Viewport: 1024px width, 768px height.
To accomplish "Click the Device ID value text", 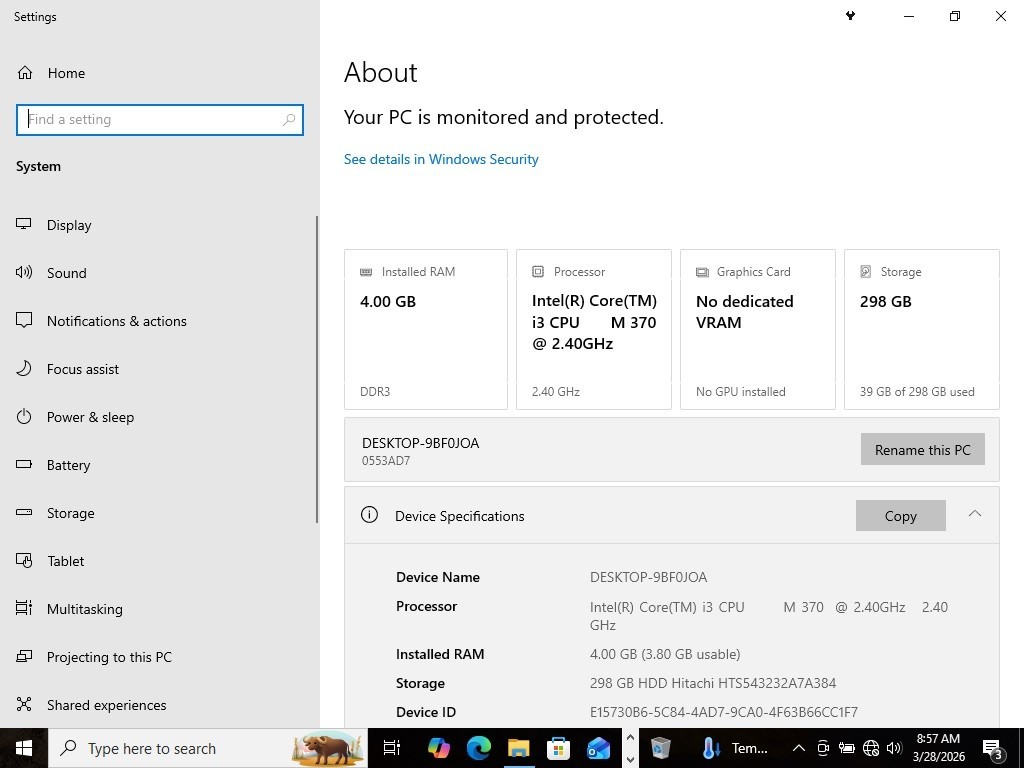I will 724,712.
